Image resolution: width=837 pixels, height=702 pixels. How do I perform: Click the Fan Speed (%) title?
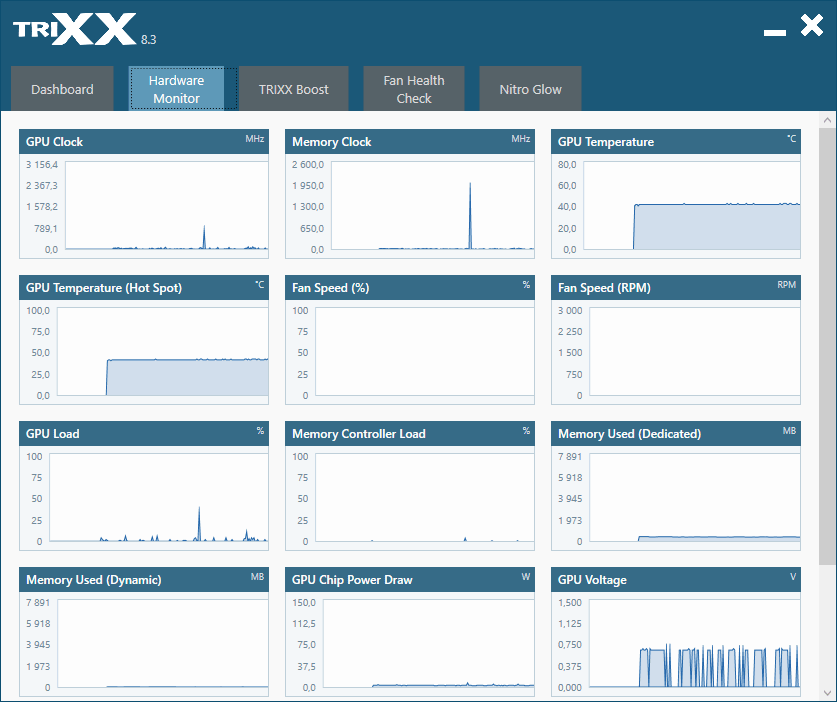click(x=330, y=288)
